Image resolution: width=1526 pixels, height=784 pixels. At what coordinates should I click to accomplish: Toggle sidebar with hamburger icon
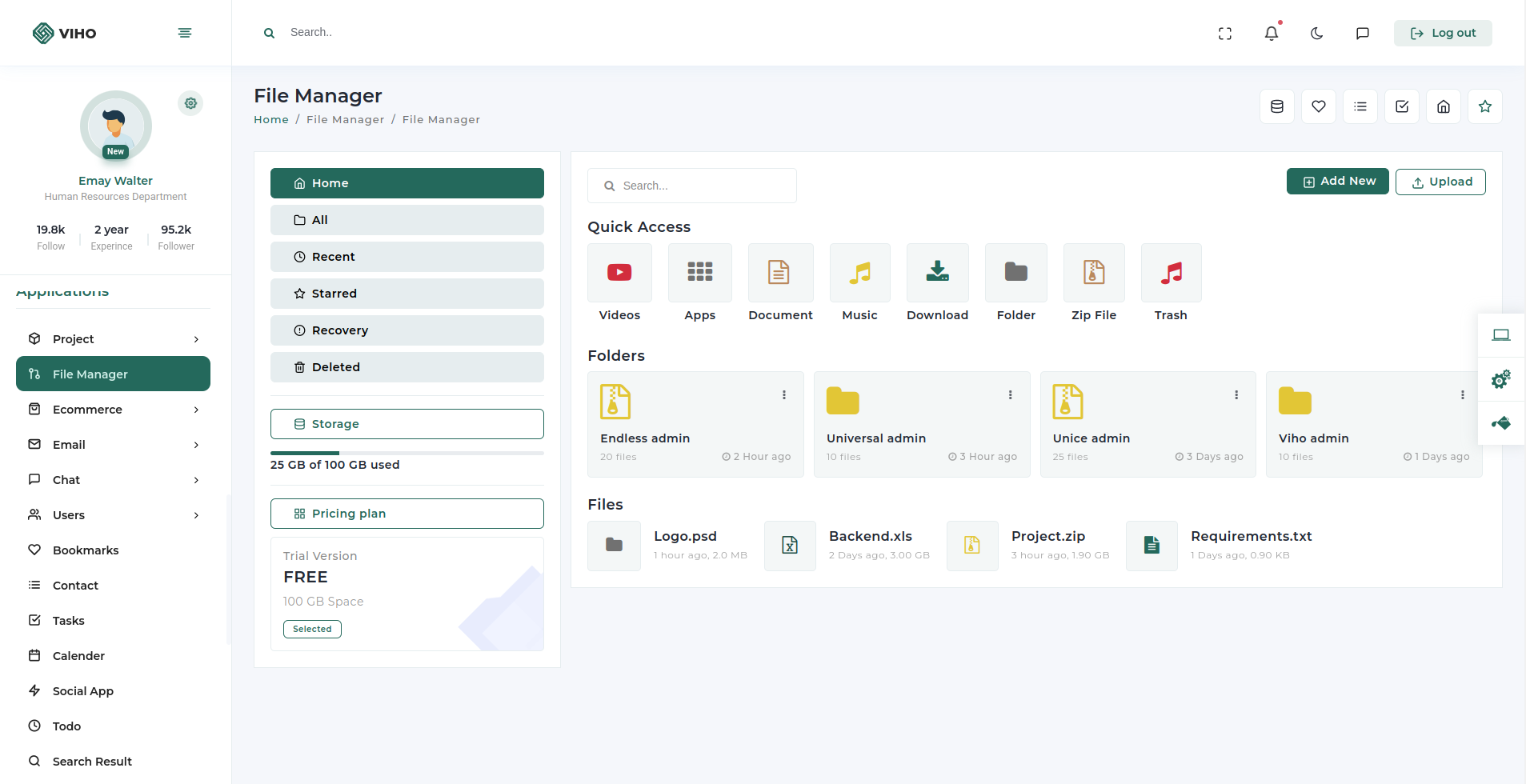(185, 33)
